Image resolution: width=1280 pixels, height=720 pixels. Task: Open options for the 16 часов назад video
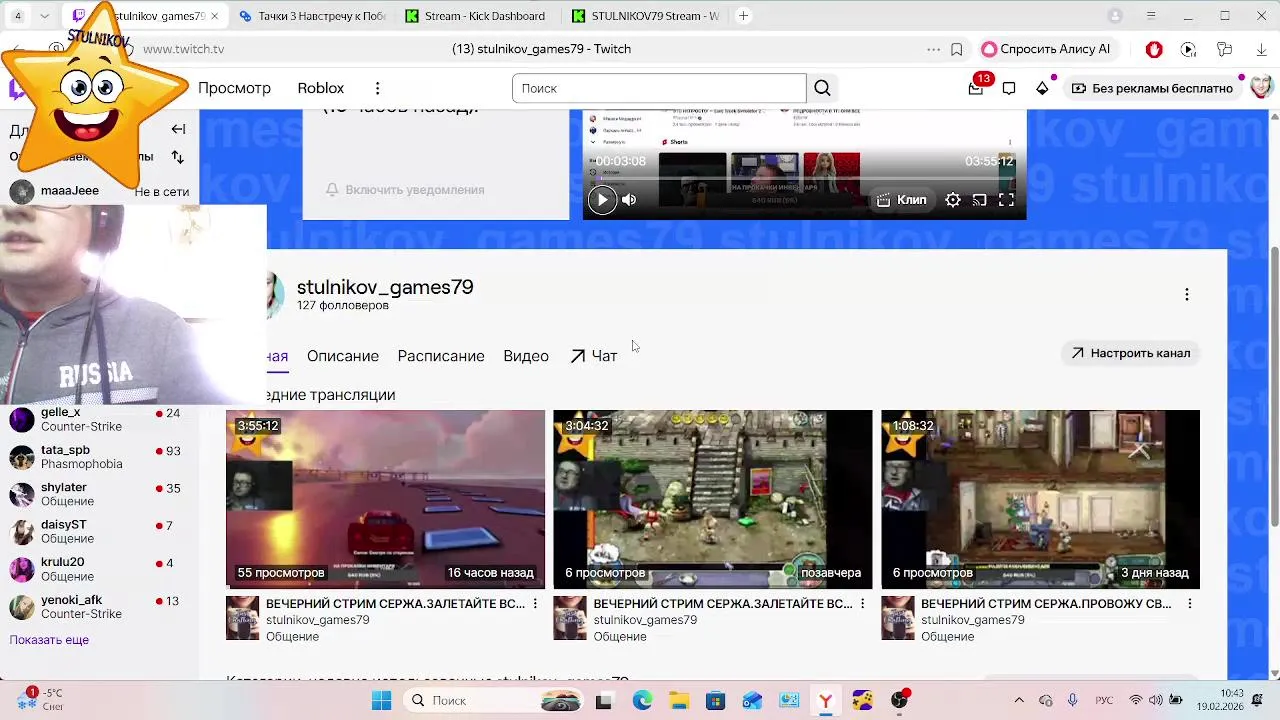point(535,604)
